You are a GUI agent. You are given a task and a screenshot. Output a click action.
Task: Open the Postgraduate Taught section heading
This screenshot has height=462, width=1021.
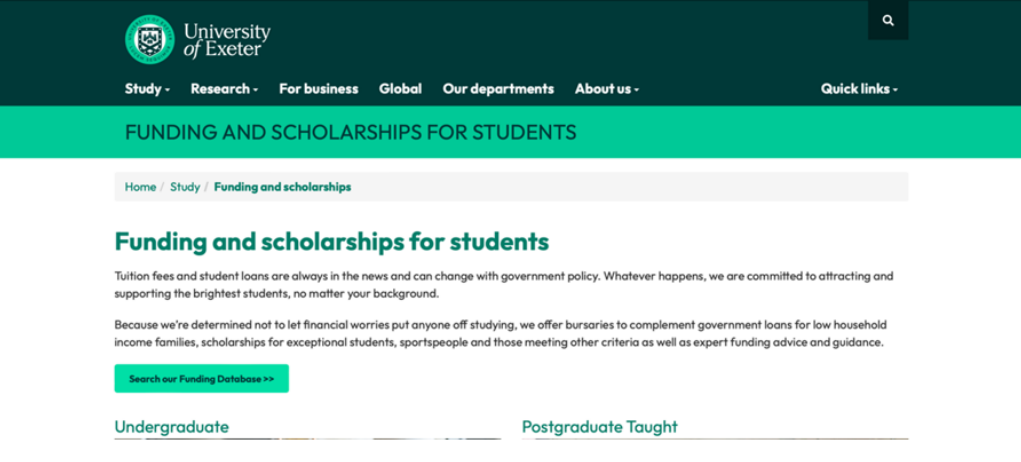[599, 427]
